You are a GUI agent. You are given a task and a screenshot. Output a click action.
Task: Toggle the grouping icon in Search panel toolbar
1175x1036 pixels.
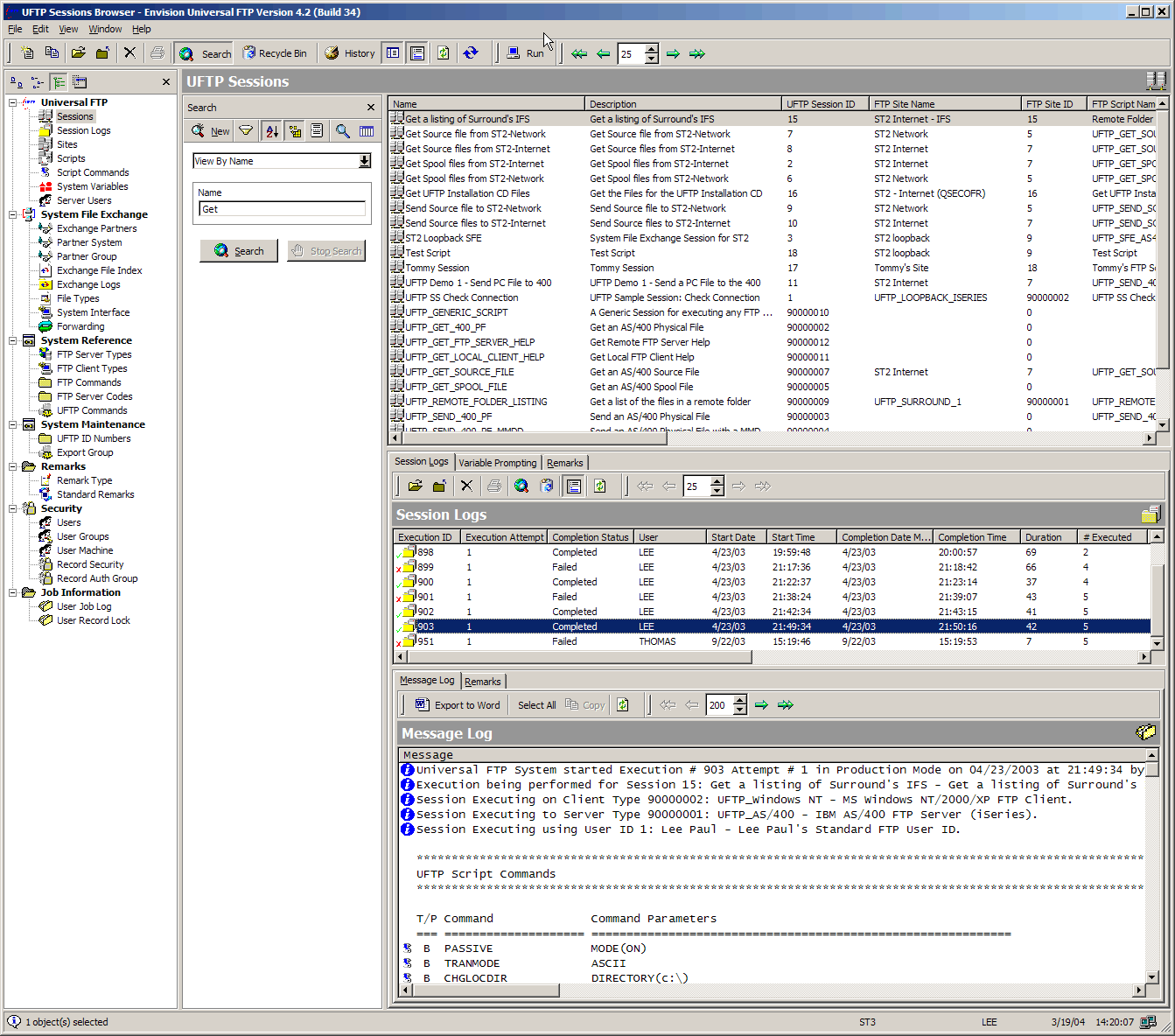295,131
